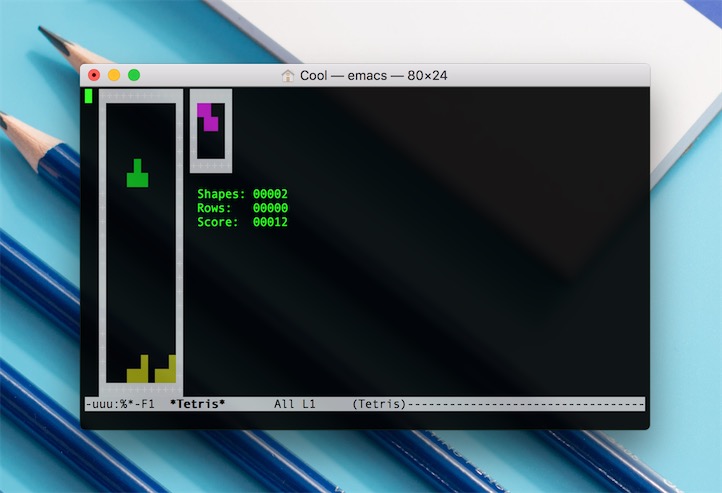The image size is (722, 493).
Task: Minimize the terminal window with the yellow button
Action: pos(114,75)
